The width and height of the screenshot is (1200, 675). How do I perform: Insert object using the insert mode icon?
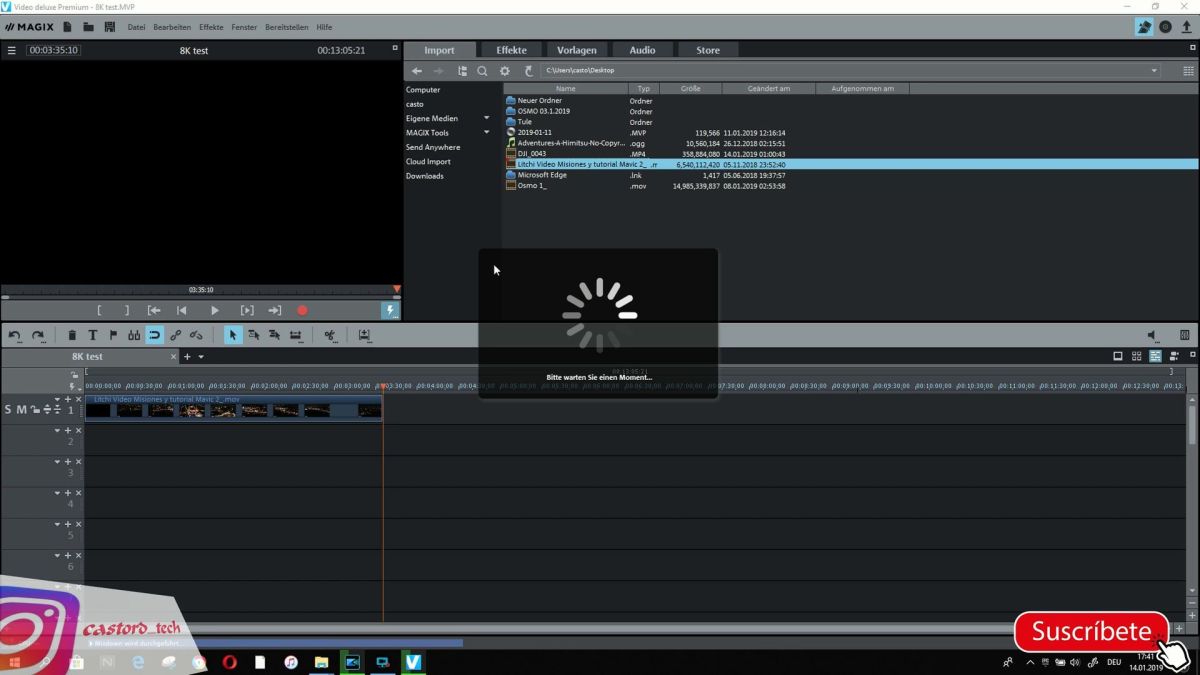tap(364, 335)
